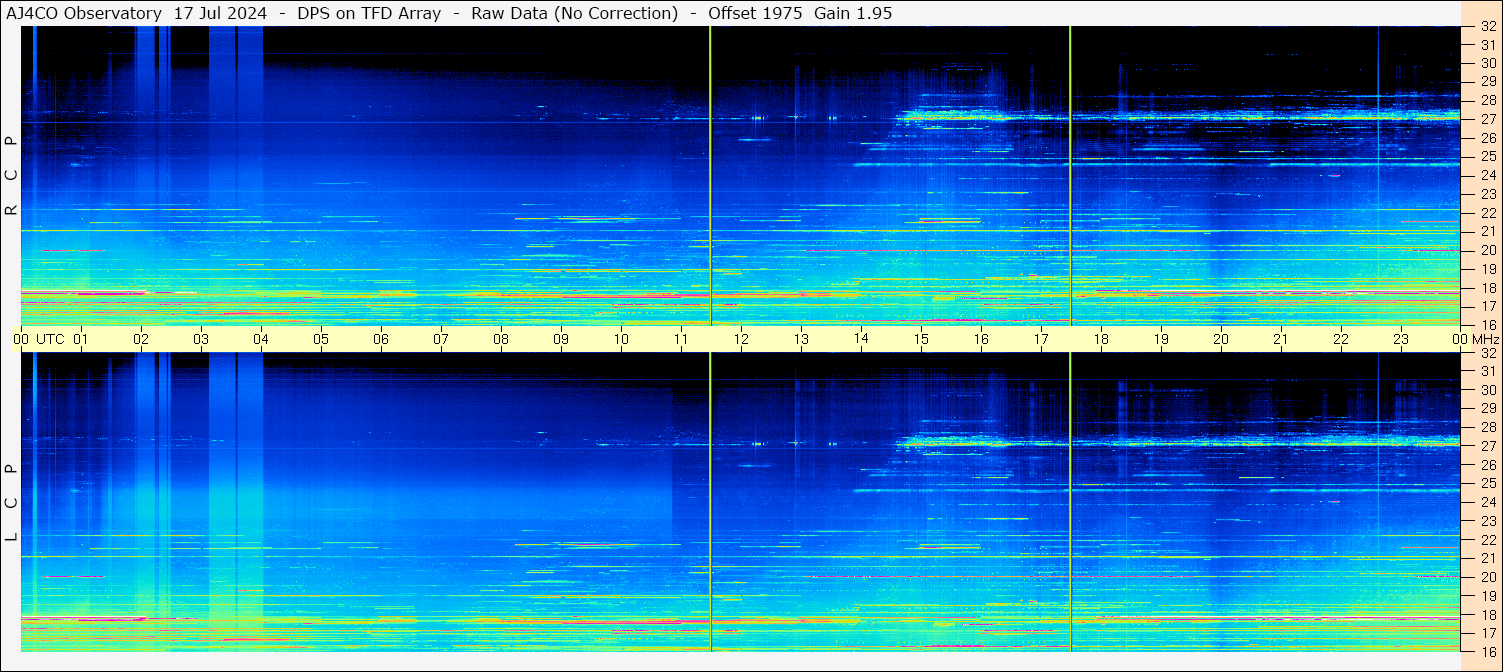Click 28 MHz label on RCP frequency scale
The width and height of the screenshot is (1503, 672).
1487,100
